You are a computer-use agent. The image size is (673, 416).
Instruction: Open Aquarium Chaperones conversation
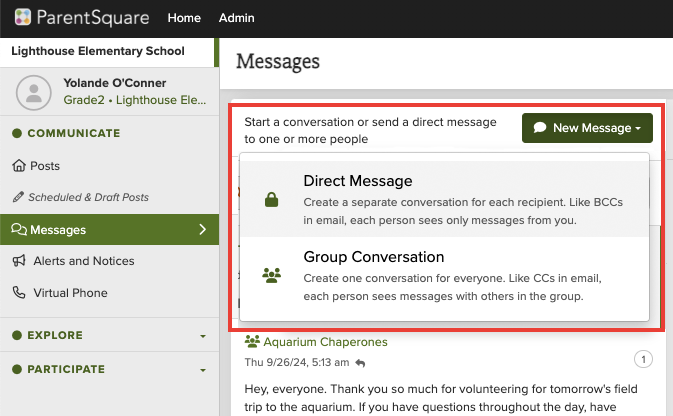325,342
